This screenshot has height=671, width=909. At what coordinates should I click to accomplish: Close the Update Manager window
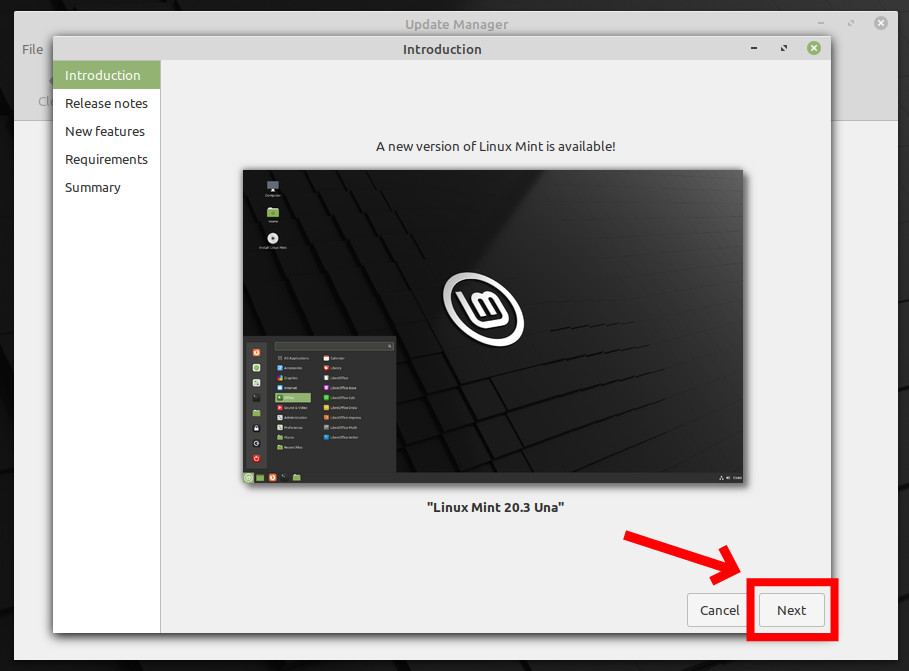pos(881,23)
